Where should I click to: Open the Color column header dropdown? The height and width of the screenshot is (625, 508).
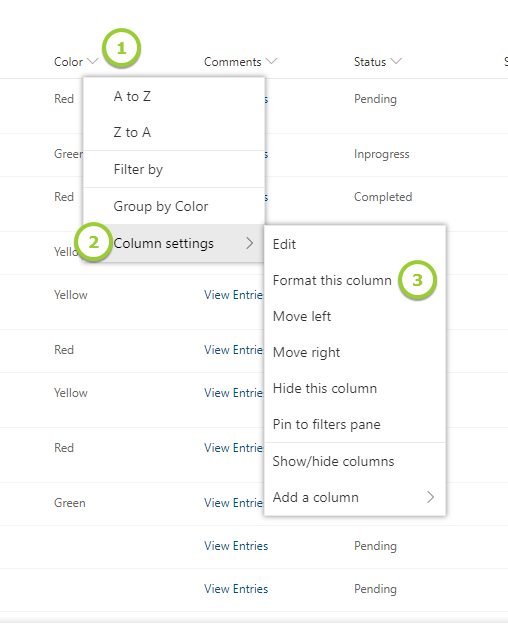[x=76, y=62]
